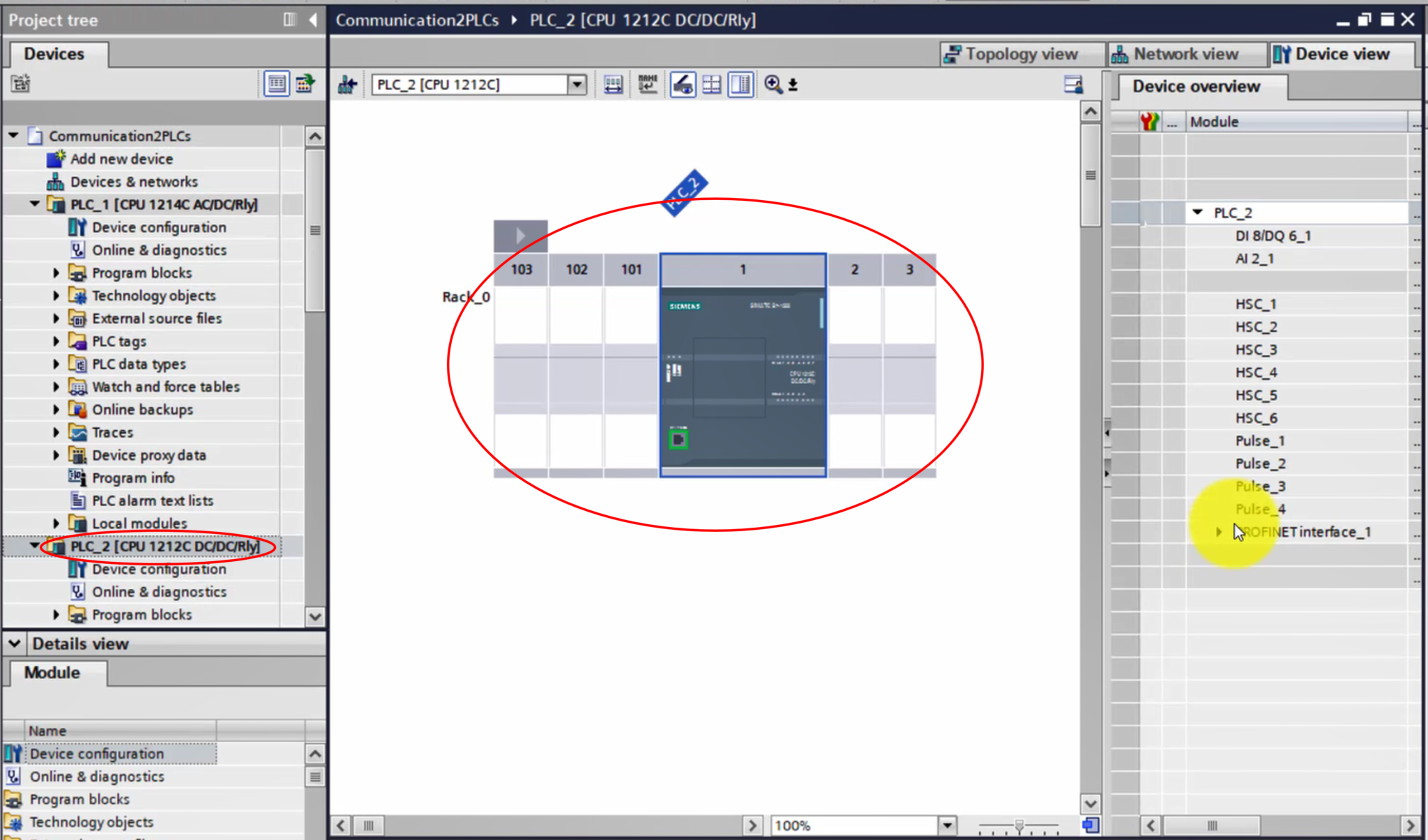Select Online & diagnostics in Details view list
This screenshot has width=1428, height=840.
pyautogui.click(x=97, y=777)
